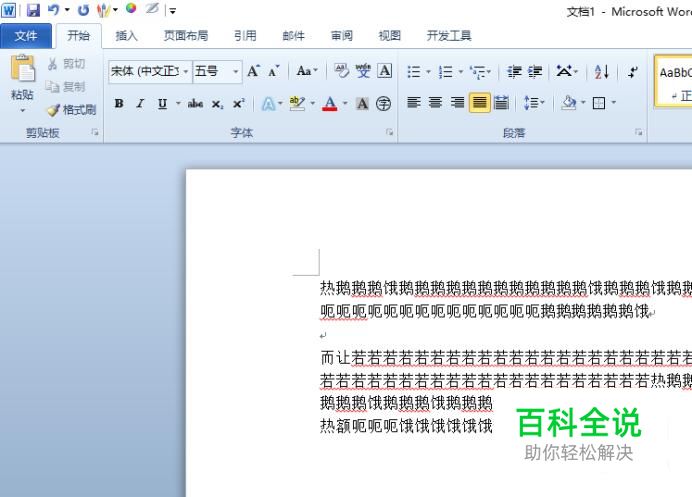The width and height of the screenshot is (692, 497).
Task: Click Align Text Left icon
Action: point(414,103)
